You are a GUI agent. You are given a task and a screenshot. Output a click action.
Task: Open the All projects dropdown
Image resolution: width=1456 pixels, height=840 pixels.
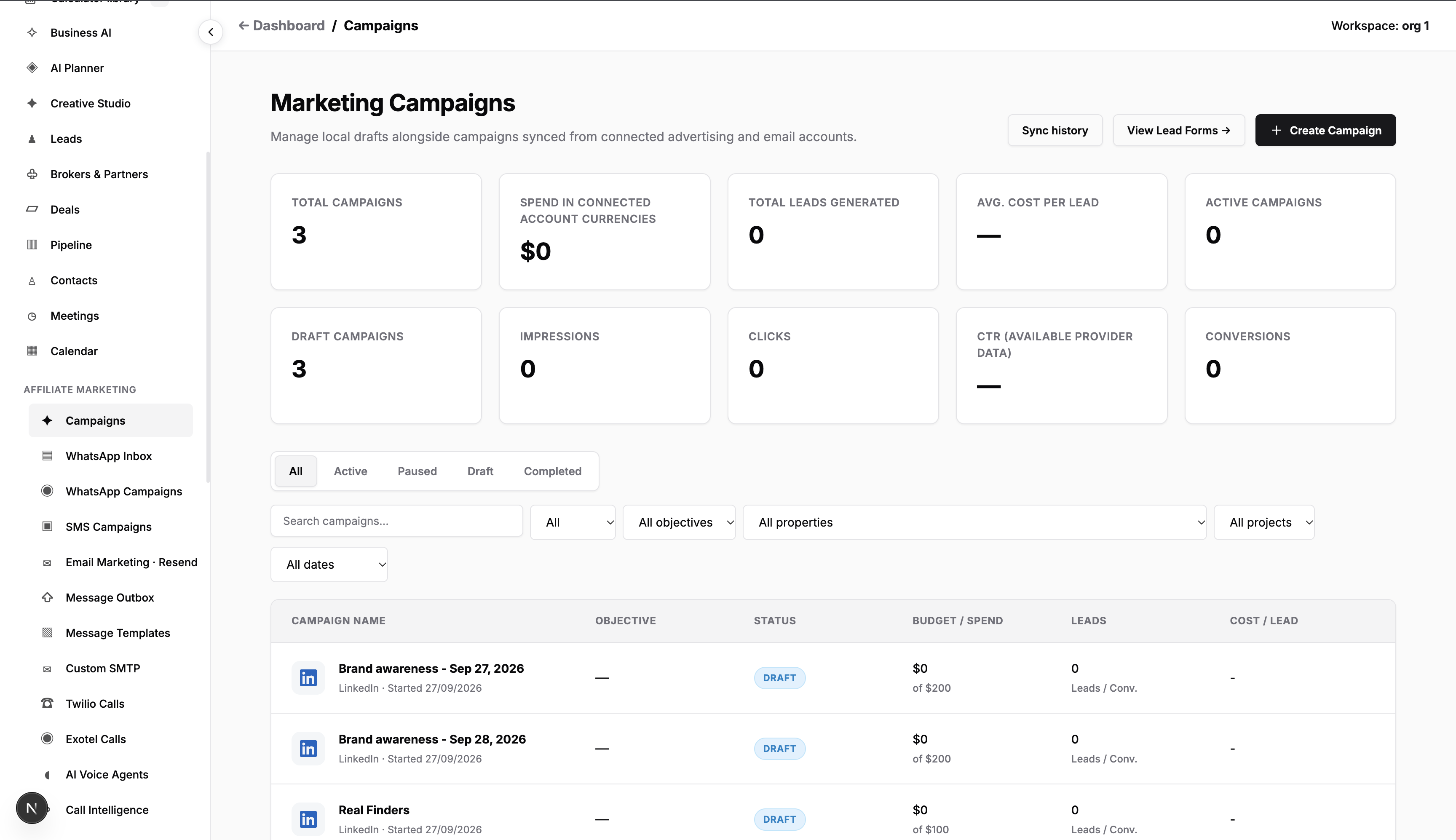pos(1264,522)
